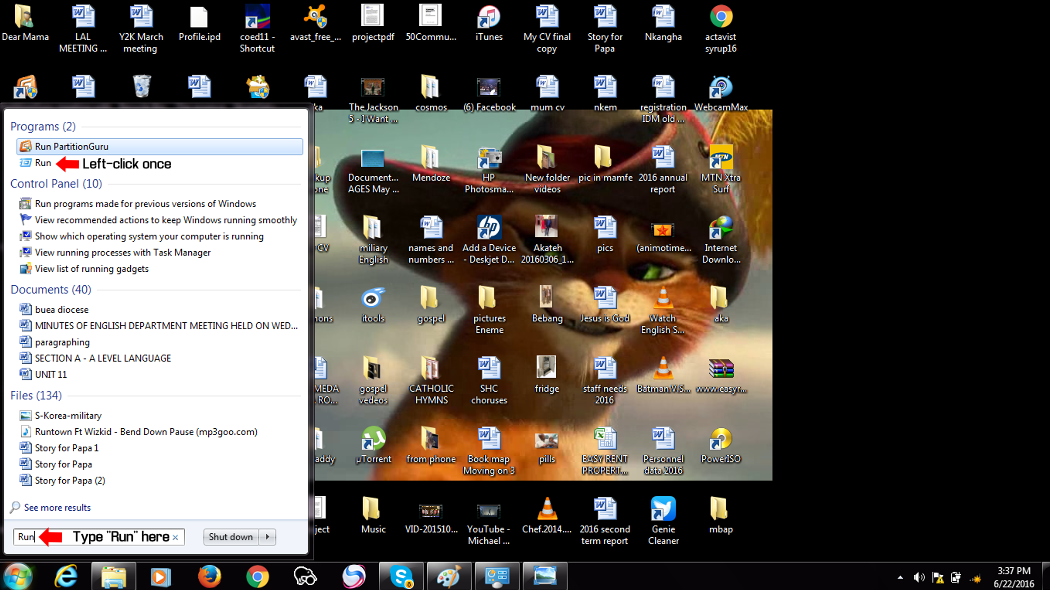1050x590 pixels.
Task: Select the My CV final copy document
Action: pyautogui.click(x=547, y=29)
